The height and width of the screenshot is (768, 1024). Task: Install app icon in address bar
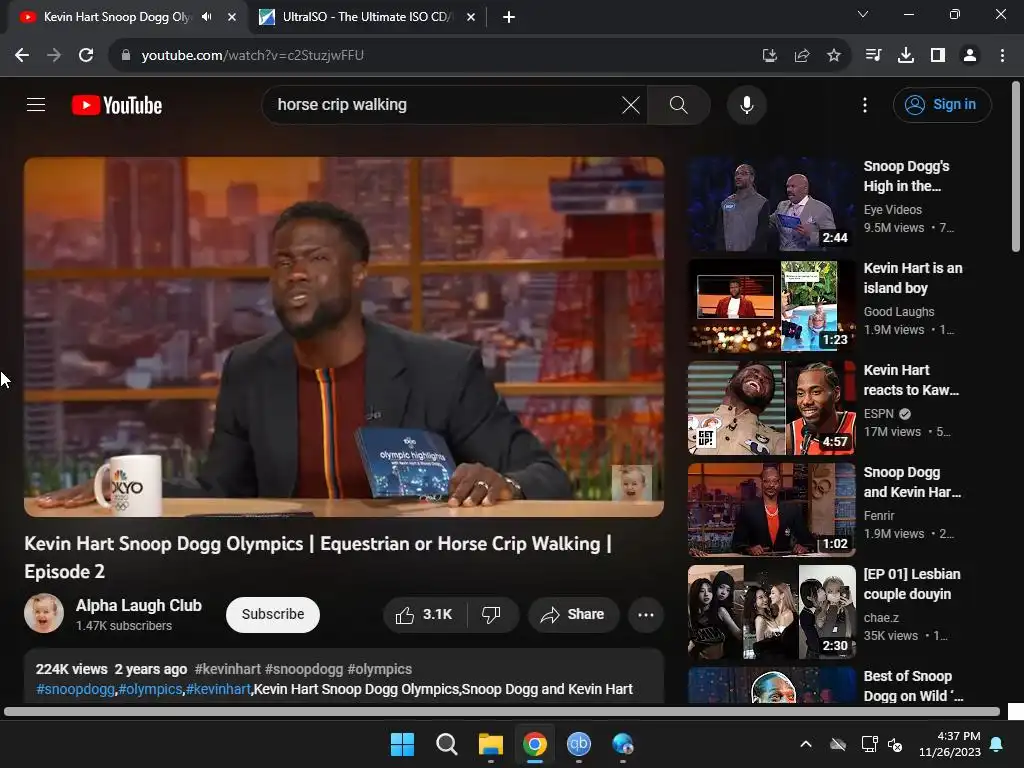pos(770,56)
